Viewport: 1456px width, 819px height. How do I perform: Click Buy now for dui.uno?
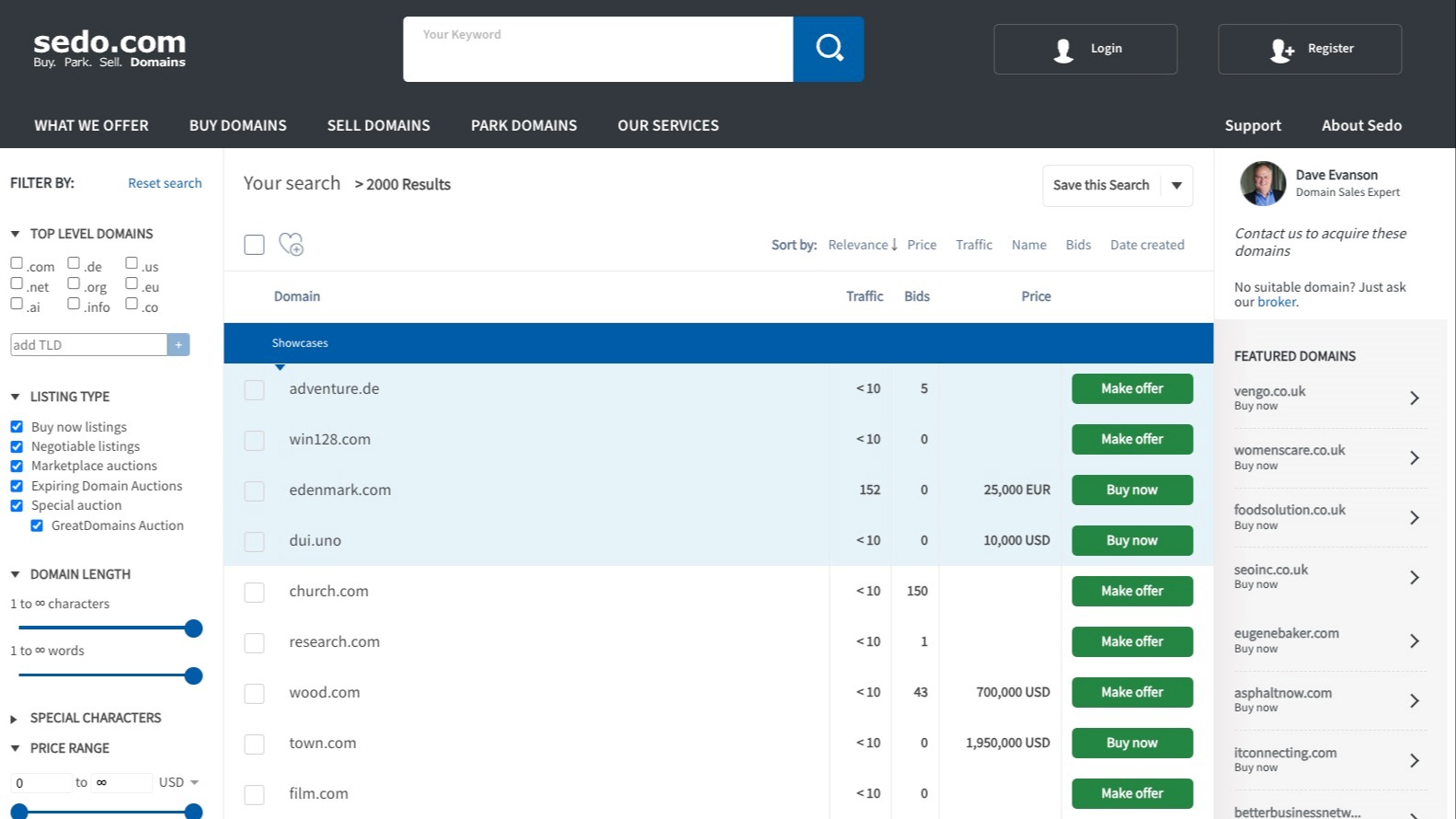1132,540
